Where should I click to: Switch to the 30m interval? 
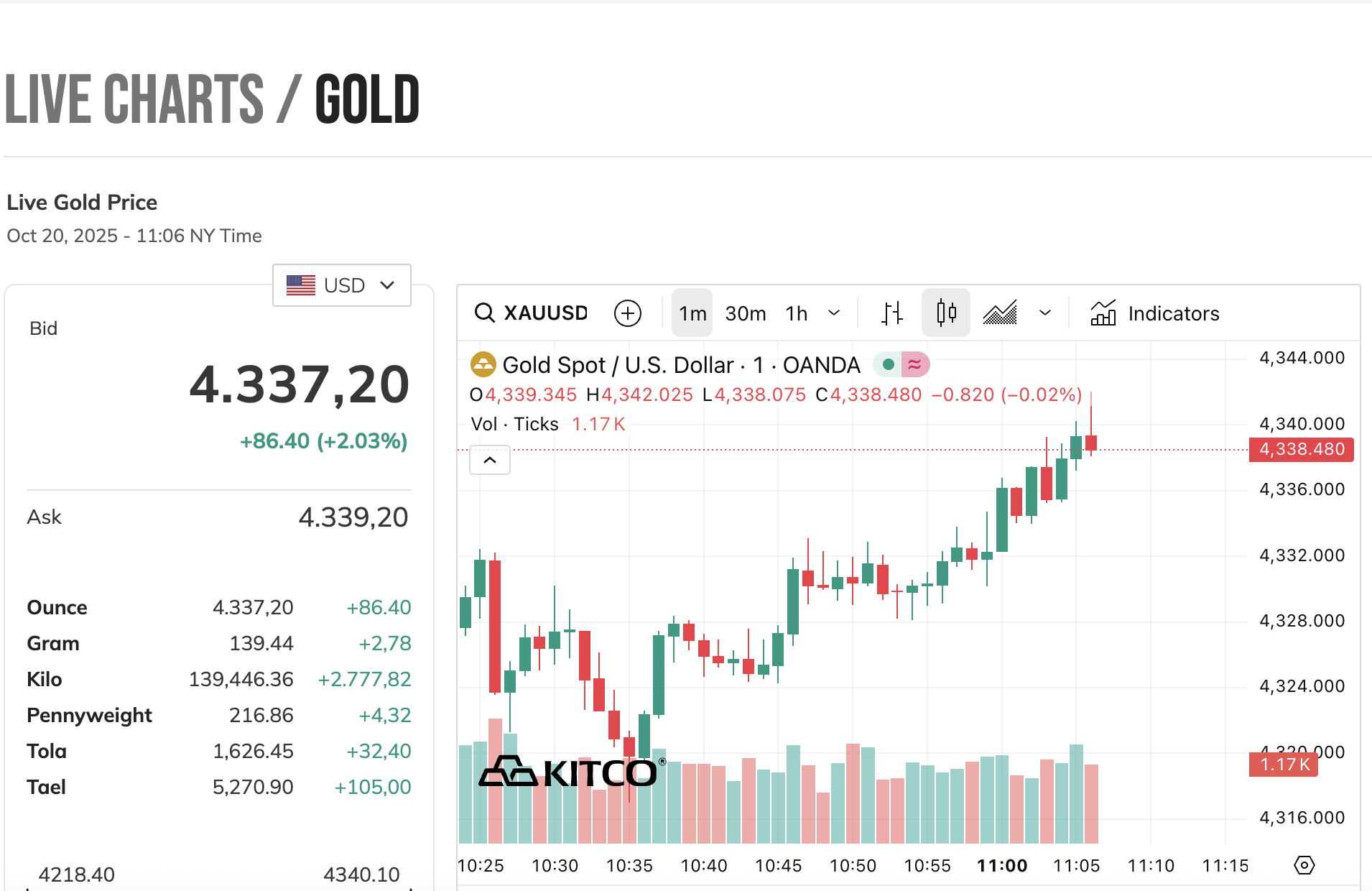click(746, 313)
